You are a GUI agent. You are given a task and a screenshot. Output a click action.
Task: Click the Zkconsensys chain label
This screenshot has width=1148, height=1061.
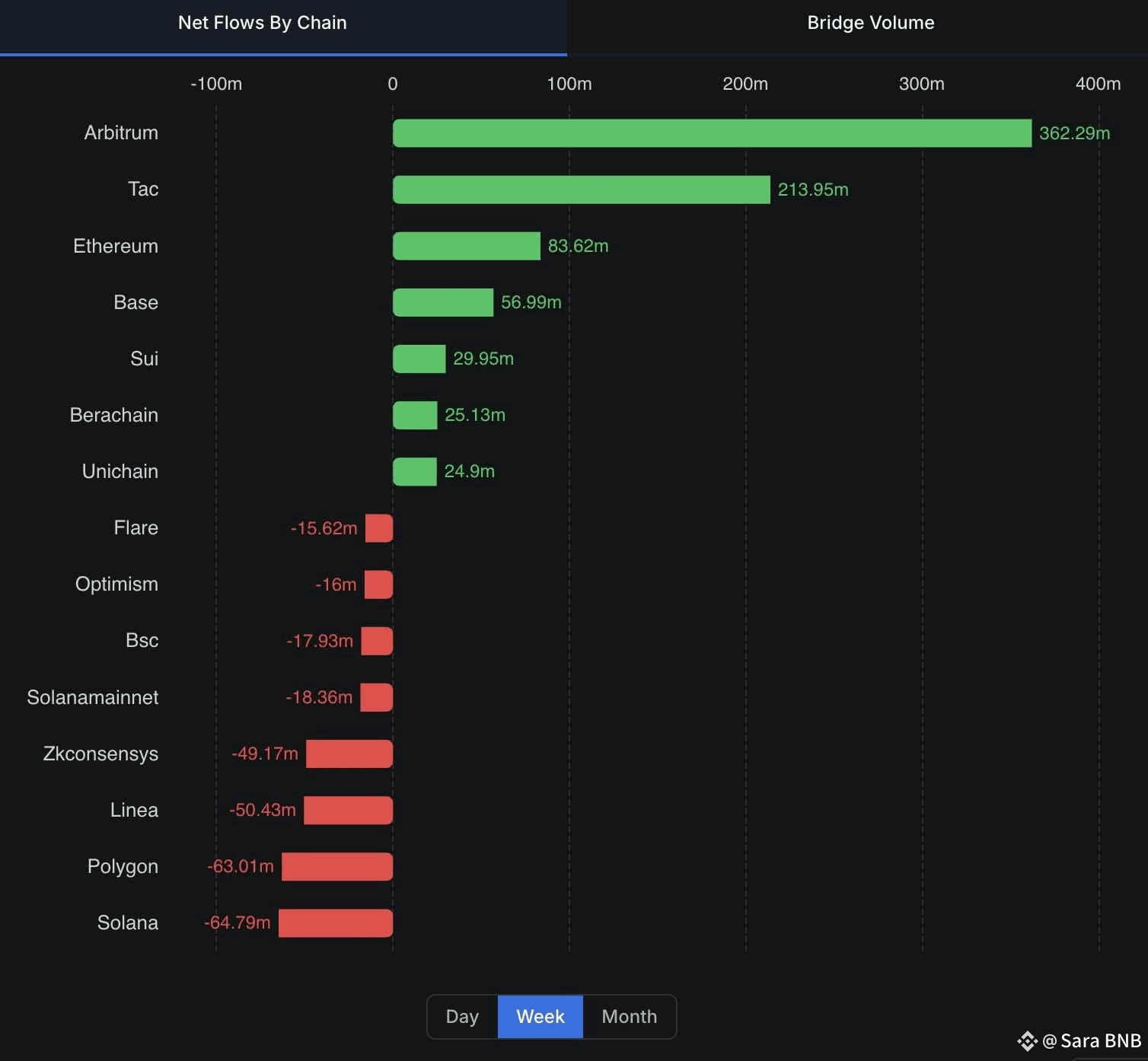point(100,754)
